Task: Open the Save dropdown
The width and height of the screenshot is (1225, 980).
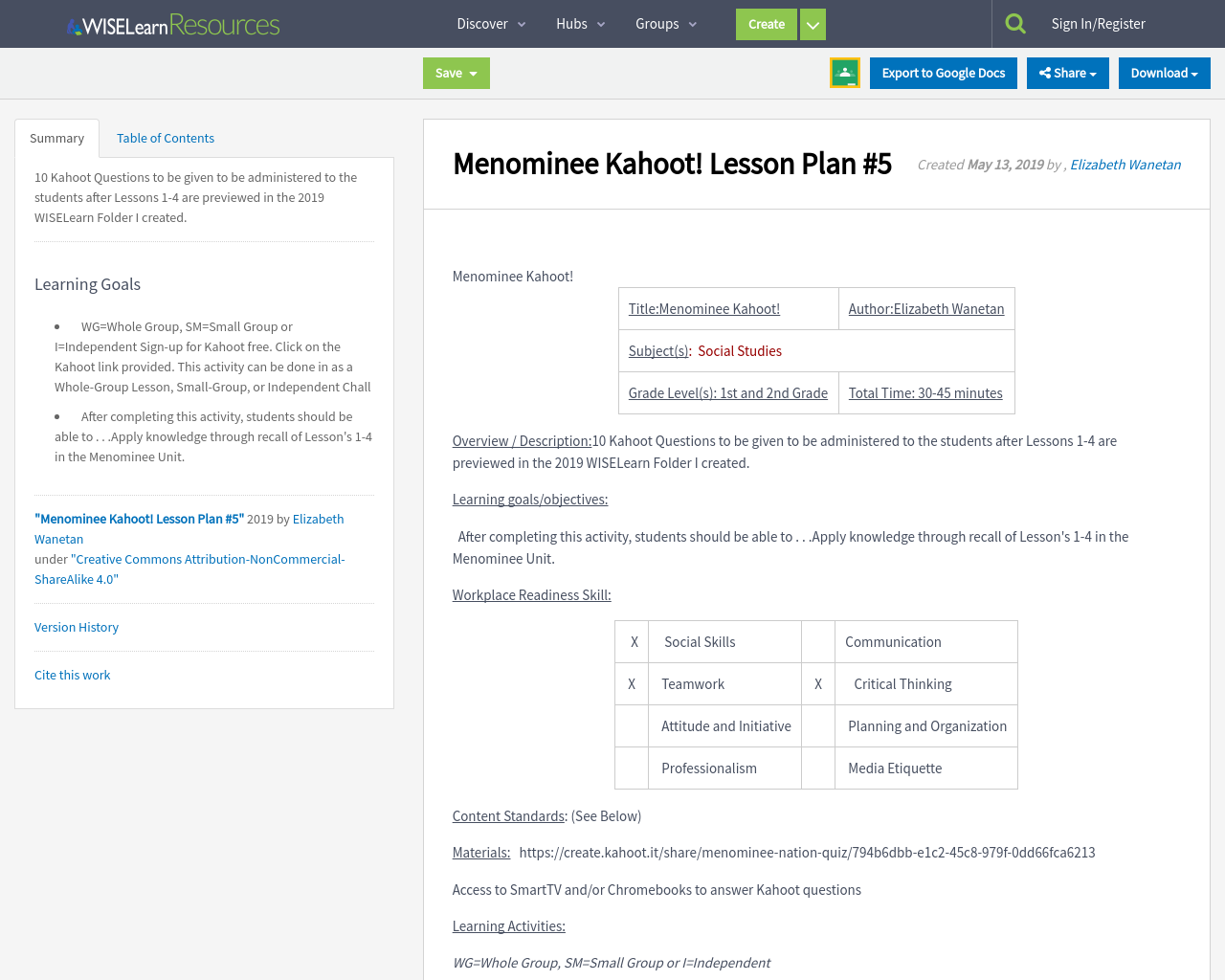Action: pyautogui.click(x=456, y=73)
